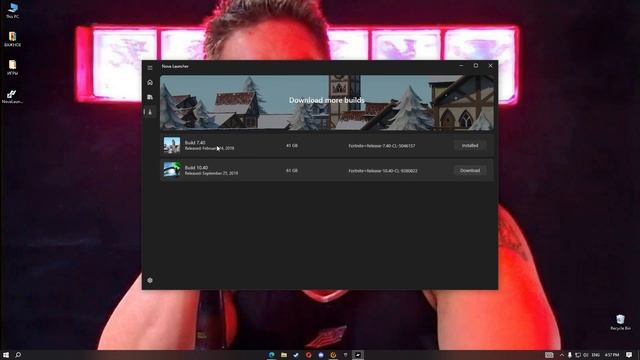Select the downloads icon in the sidebar

pos(150,112)
